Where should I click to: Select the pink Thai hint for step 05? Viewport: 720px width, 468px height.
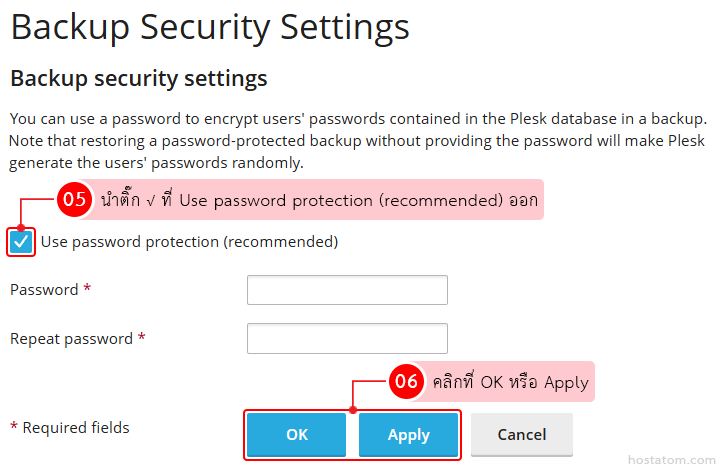pos(318,200)
